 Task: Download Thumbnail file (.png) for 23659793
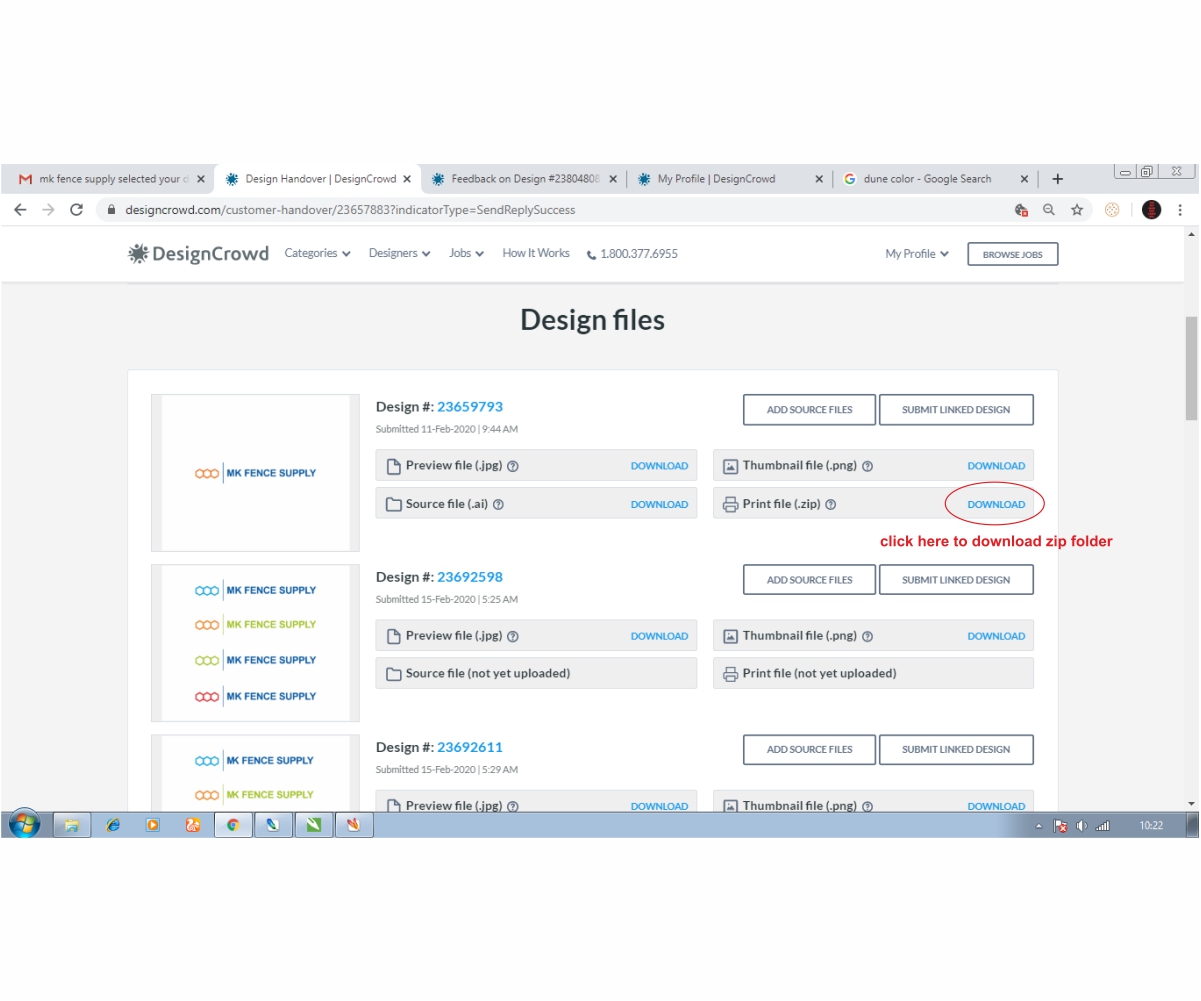996,466
